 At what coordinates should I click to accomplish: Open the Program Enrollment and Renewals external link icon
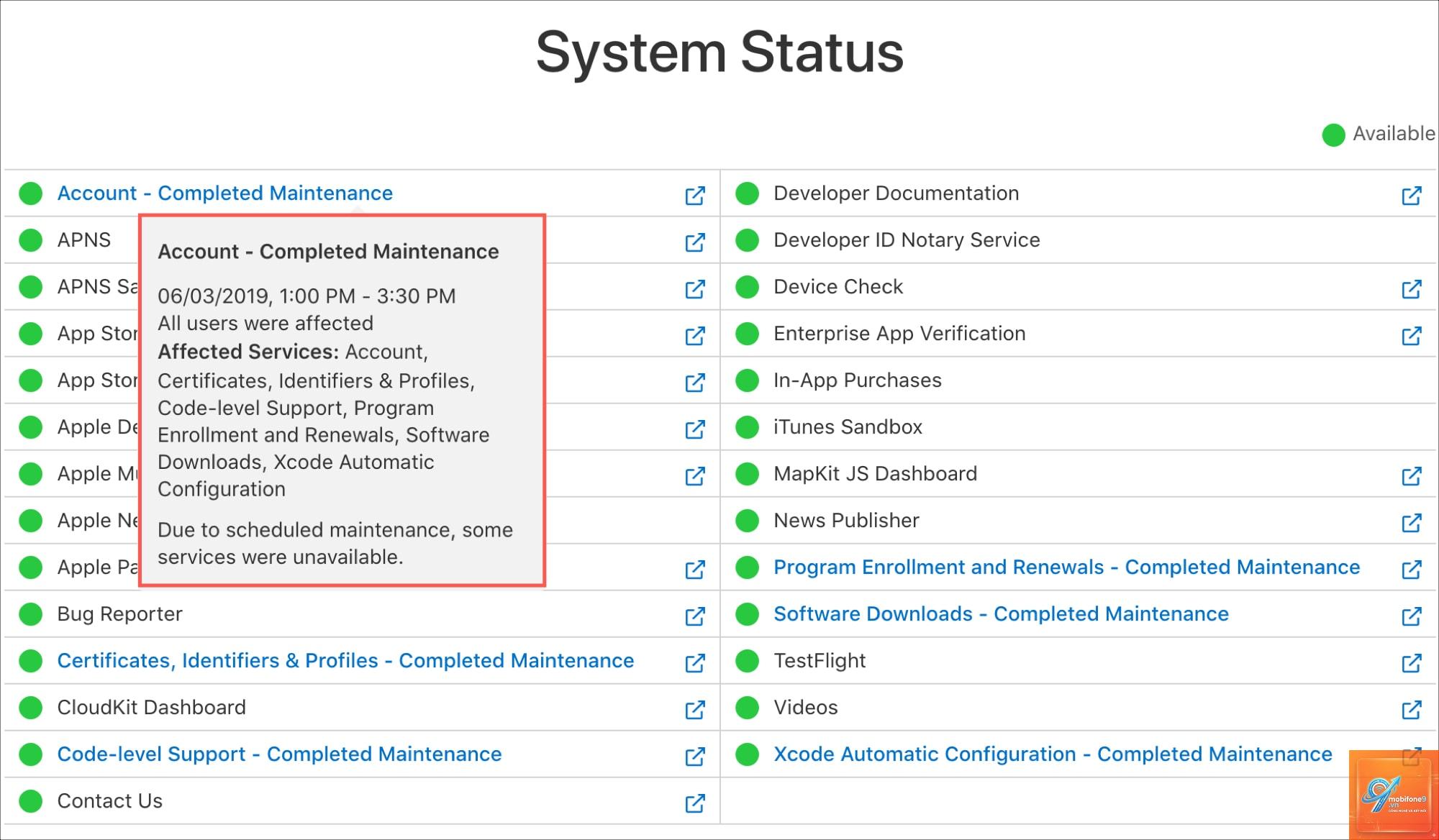(1412, 569)
